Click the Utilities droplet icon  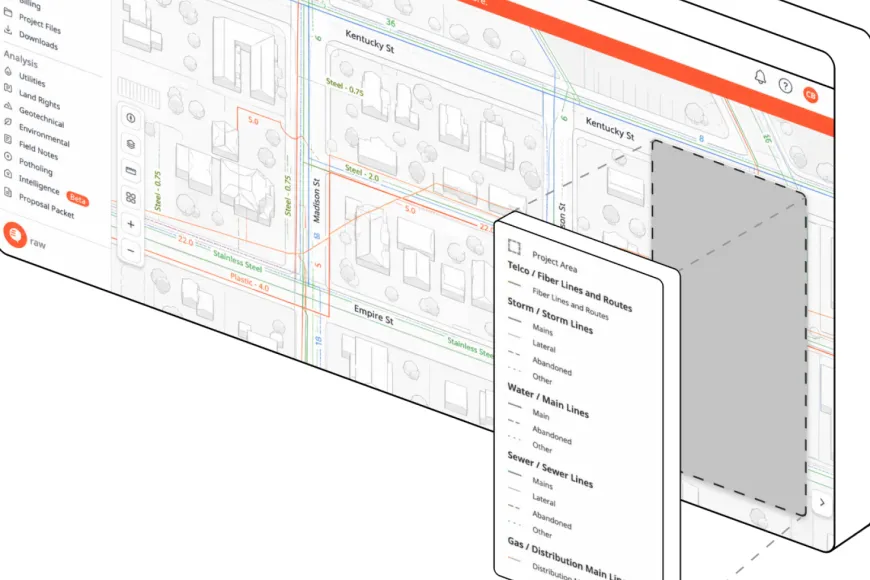pyautogui.click(x=8, y=71)
